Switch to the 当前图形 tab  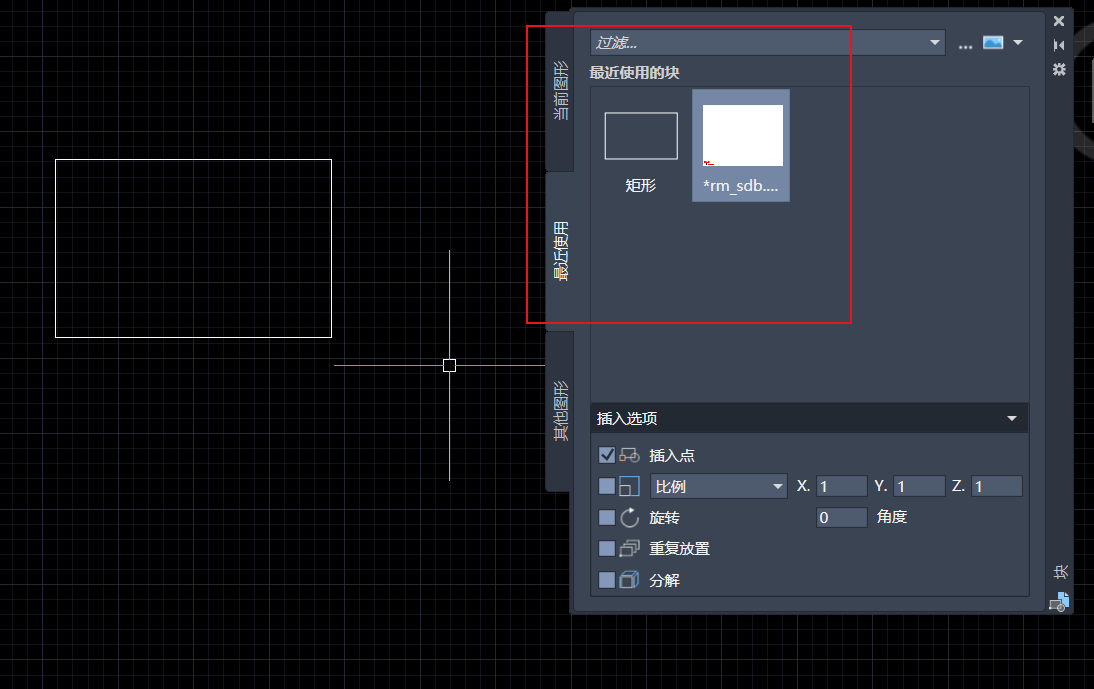pyautogui.click(x=560, y=91)
